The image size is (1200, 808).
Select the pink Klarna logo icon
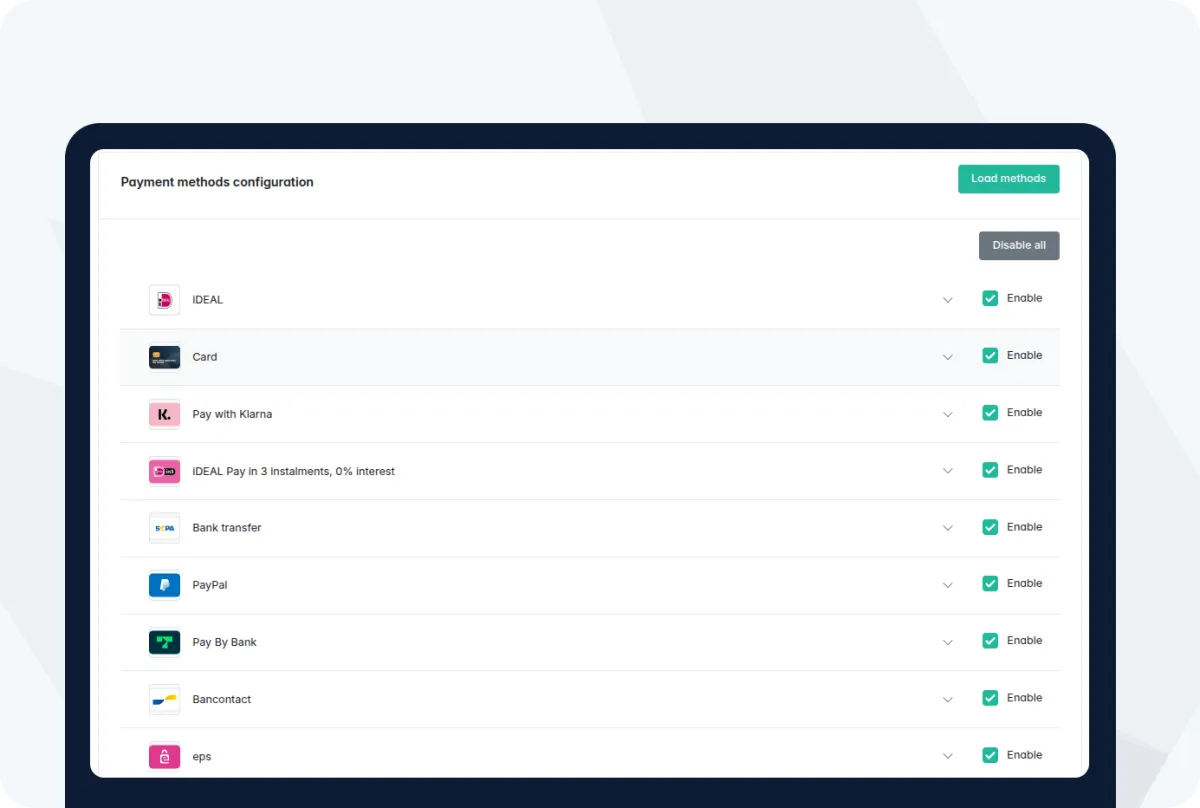click(x=164, y=414)
